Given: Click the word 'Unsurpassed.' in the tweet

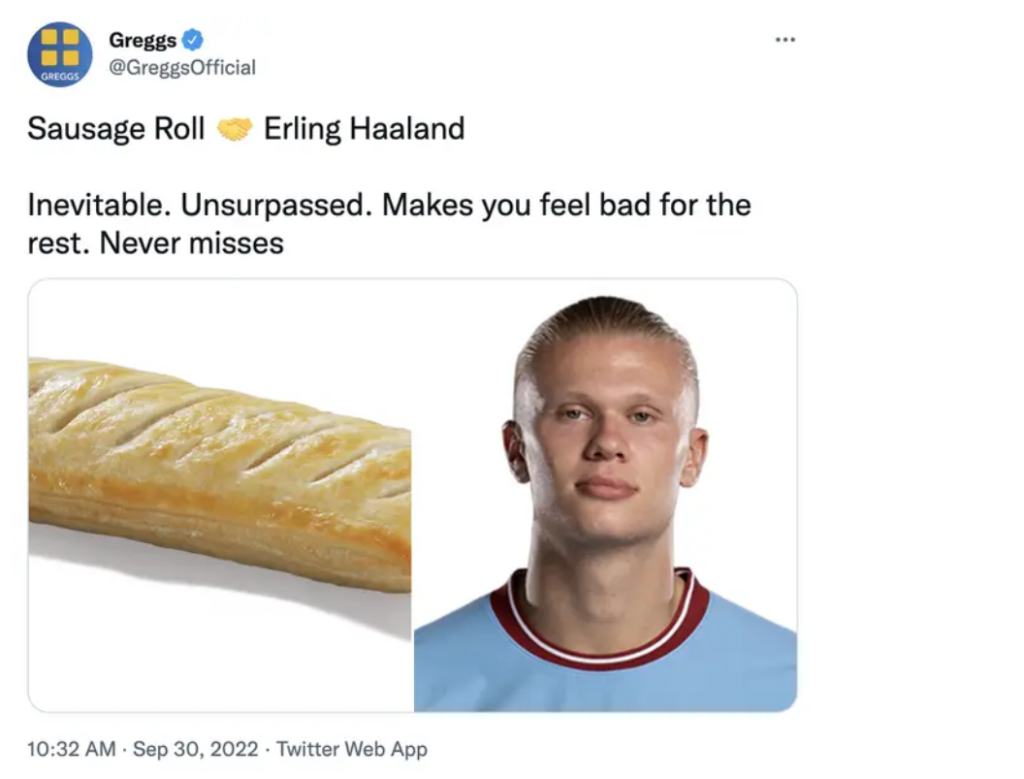Looking at the screenshot, I should point(276,206).
